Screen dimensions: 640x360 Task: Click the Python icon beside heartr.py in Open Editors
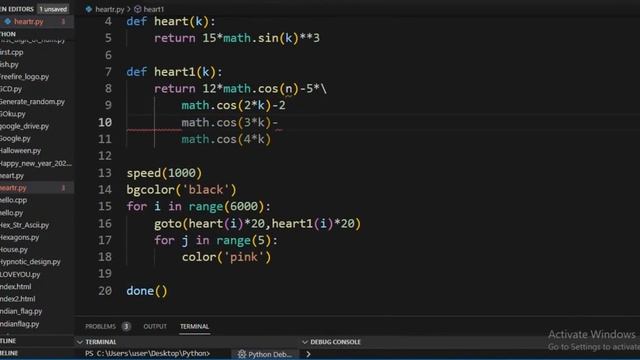pyautogui.click(x=7, y=22)
